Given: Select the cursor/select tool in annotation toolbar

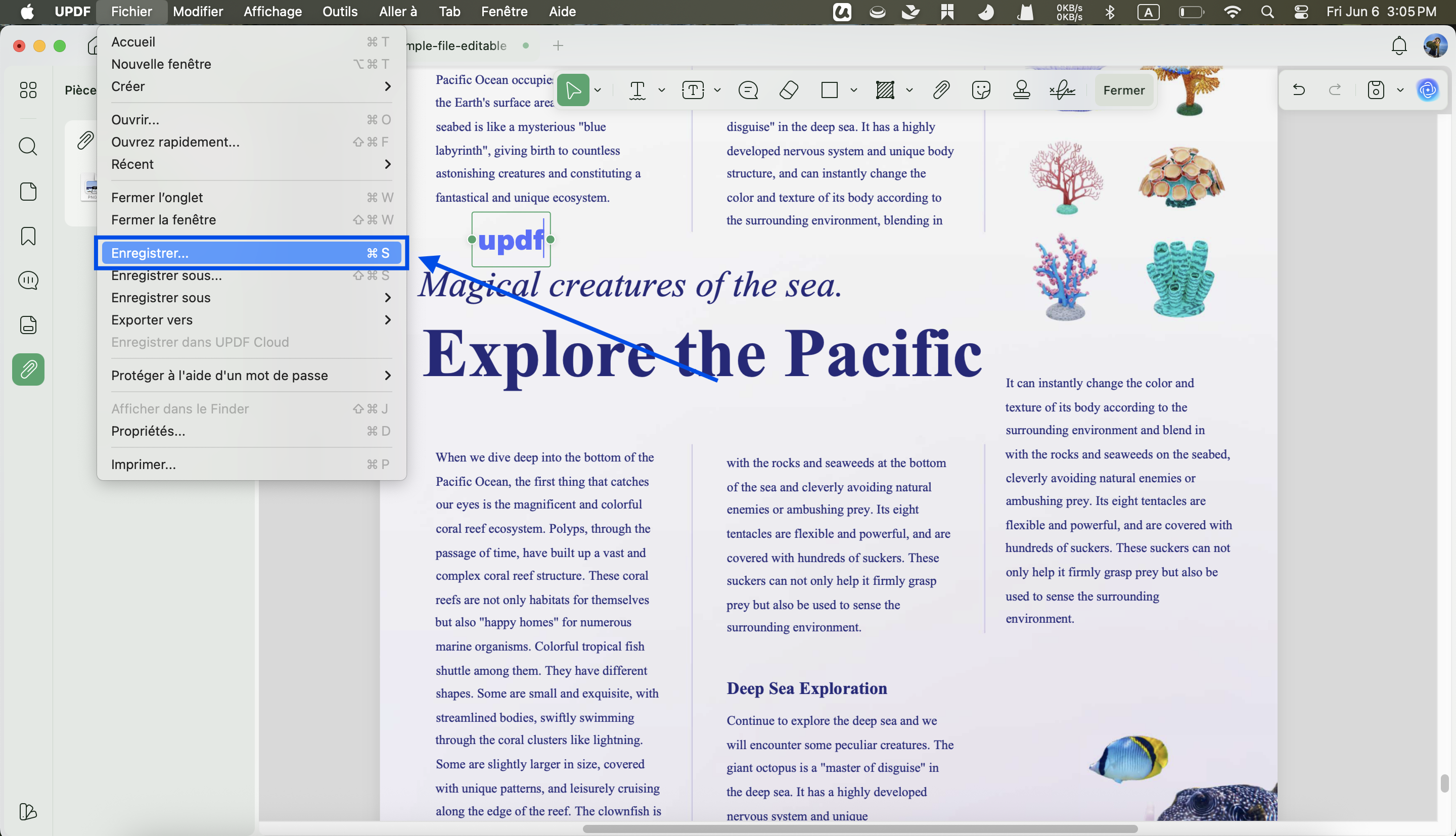Looking at the screenshot, I should point(573,90).
